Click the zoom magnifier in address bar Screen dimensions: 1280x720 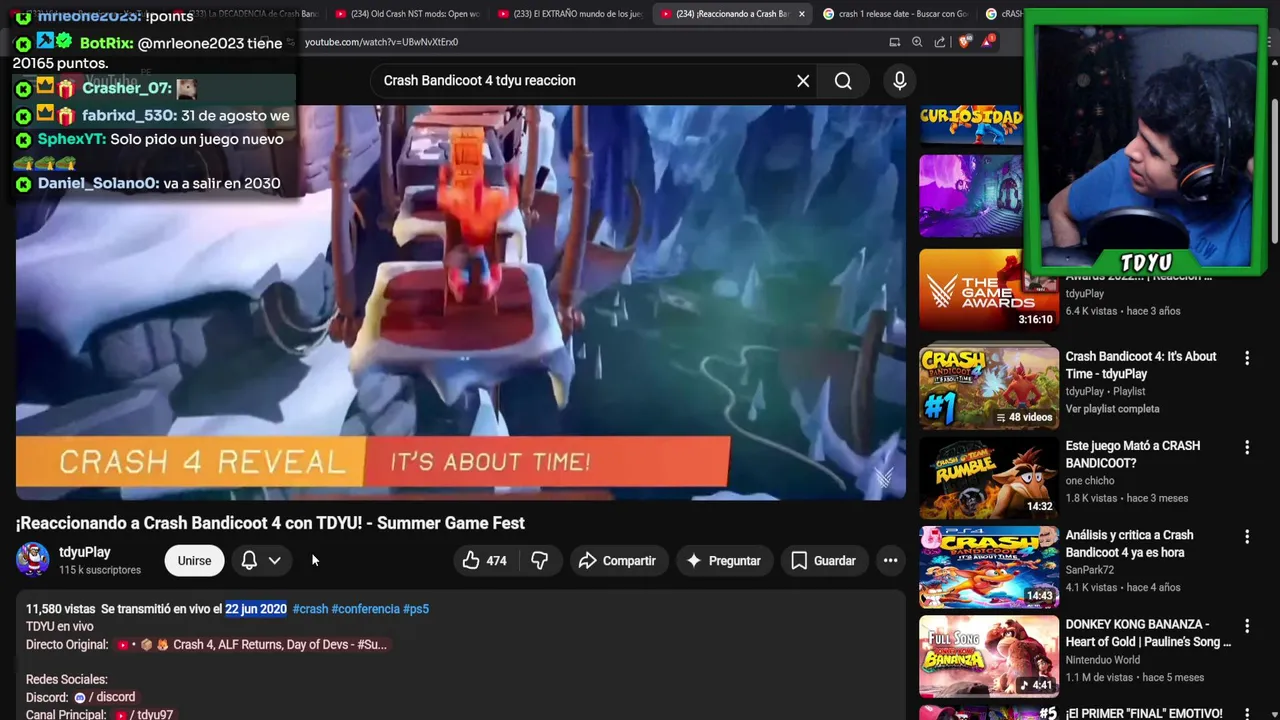pos(917,42)
